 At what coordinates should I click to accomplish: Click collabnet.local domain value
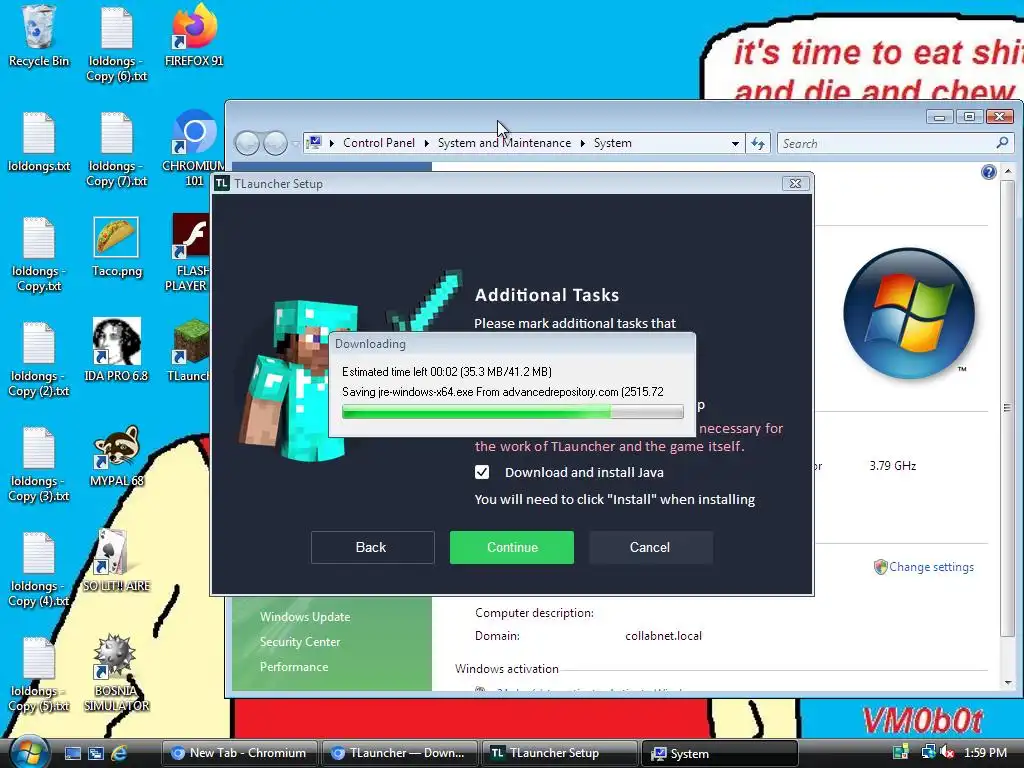pyautogui.click(x=664, y=635)
